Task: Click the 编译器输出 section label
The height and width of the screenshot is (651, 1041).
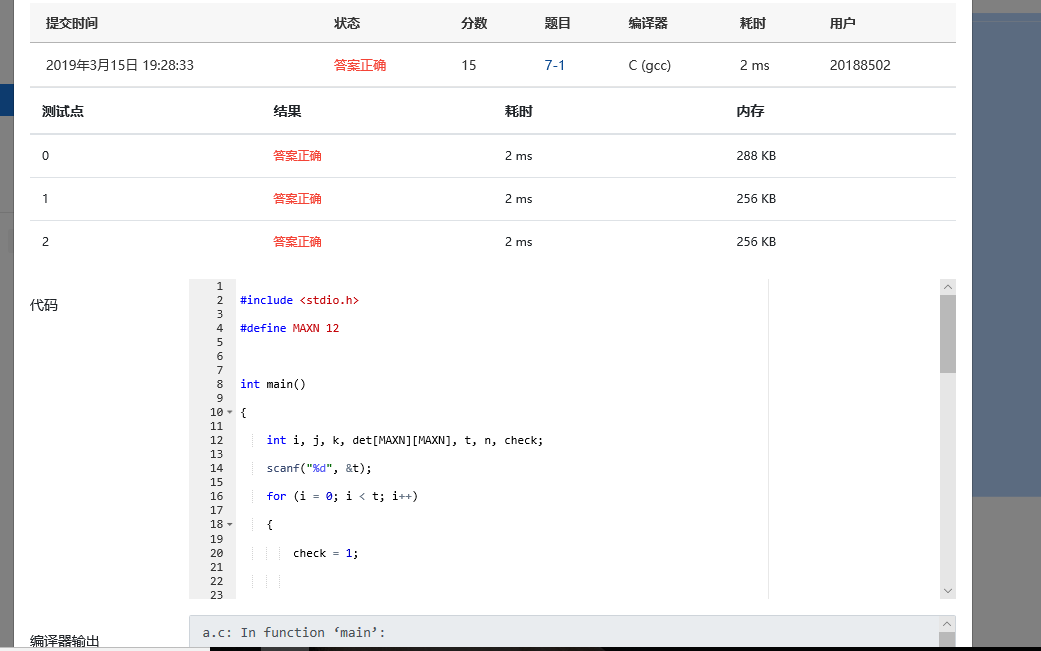Action: [x=64, y=641]
